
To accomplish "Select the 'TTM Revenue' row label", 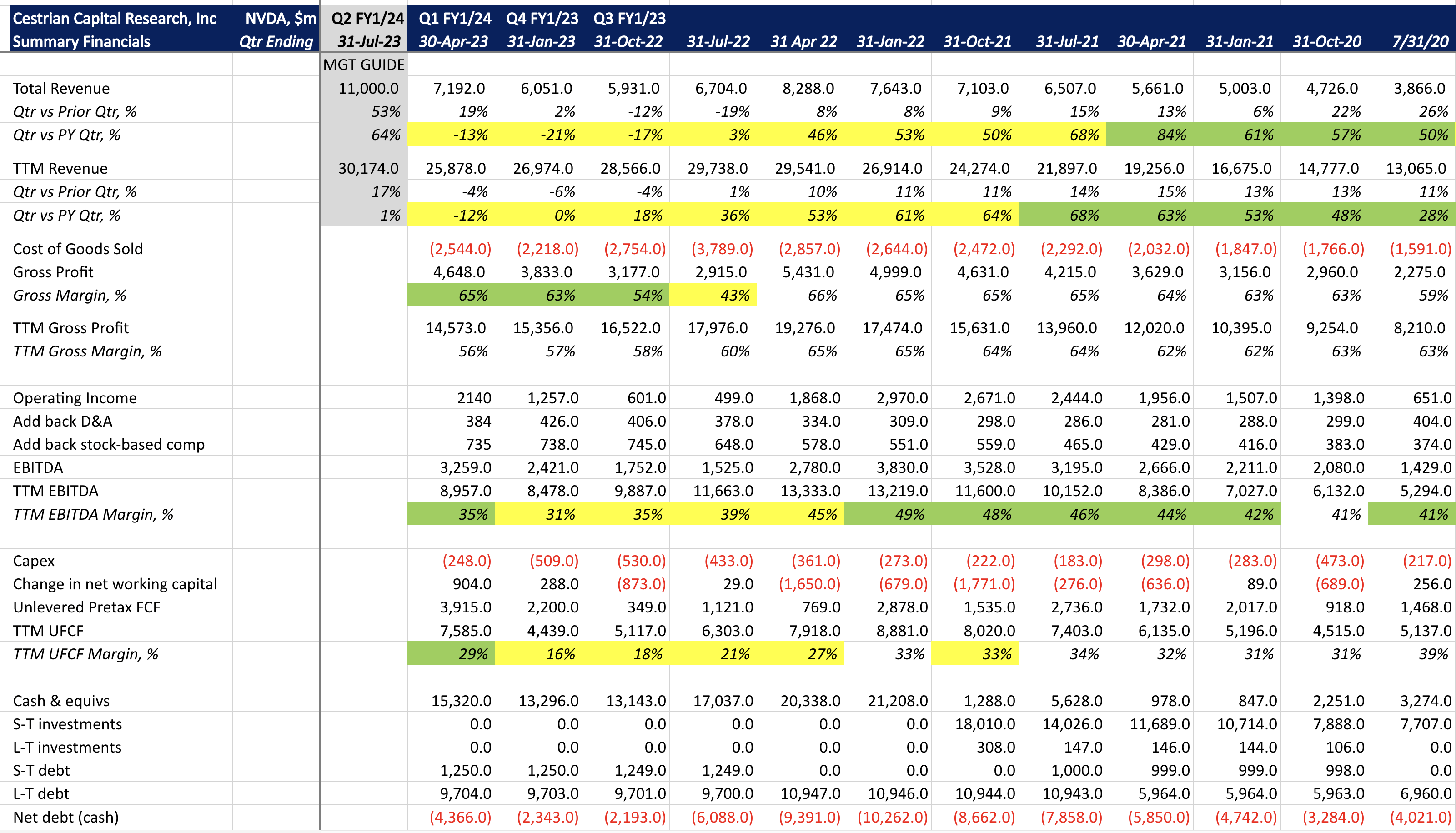I will [x=60, y=168].
